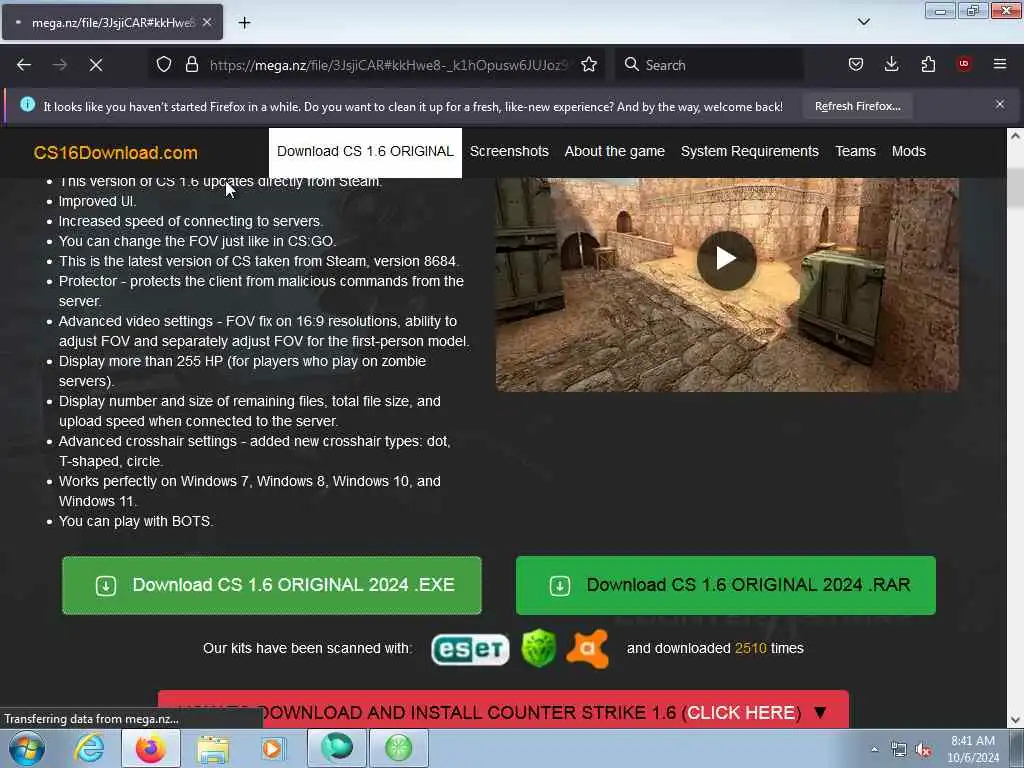This screenshot has height=768, width=1024.
Task: Open a new tab with plus button
Action: 244,23
